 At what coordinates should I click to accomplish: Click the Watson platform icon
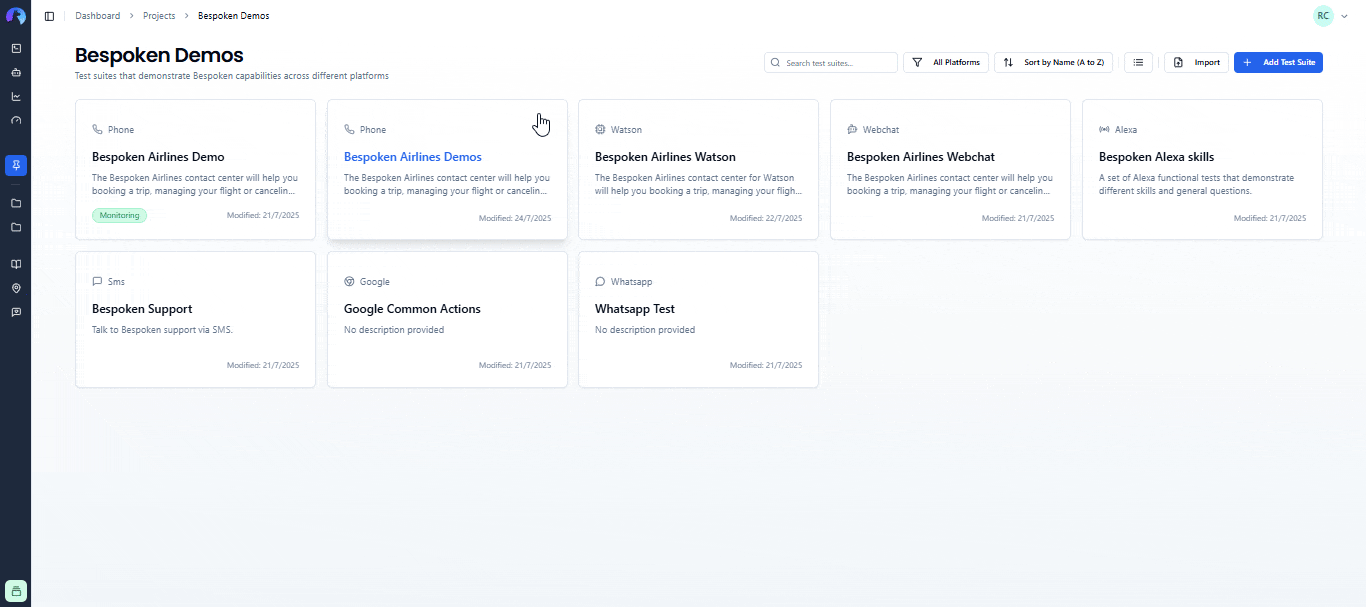(x=600, y=129)
